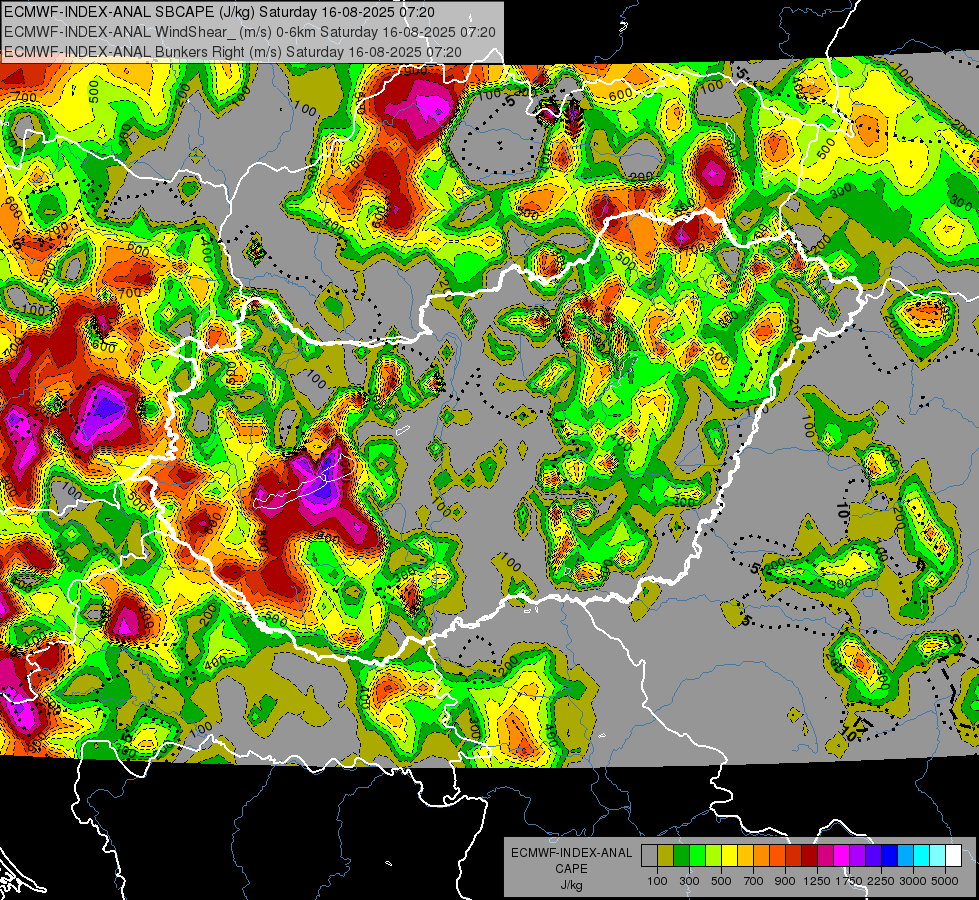Click the legend value 900
The height and width of the screenshot is (900, 979).
[x=785, y=881]
